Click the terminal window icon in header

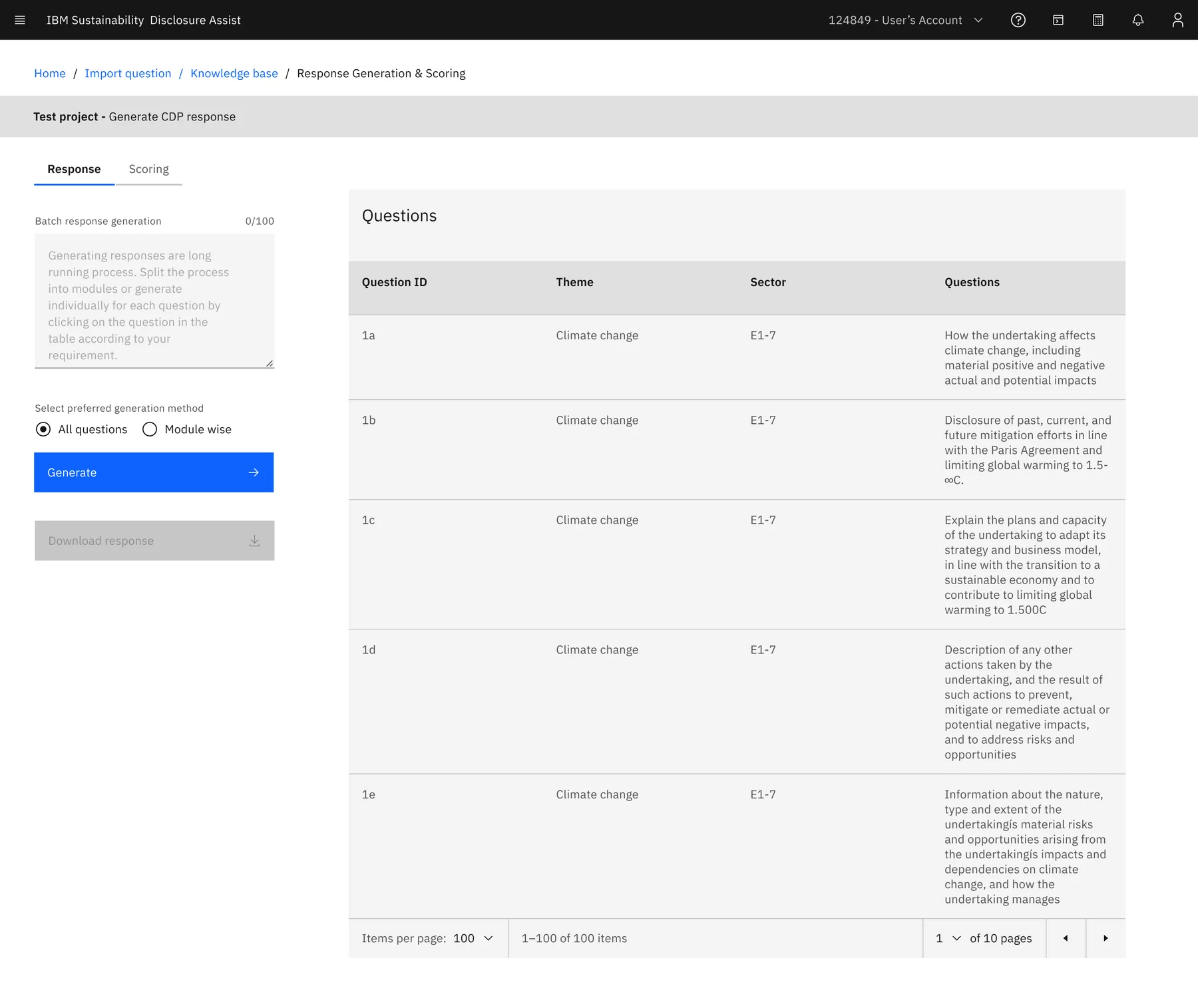[1058, 20]
